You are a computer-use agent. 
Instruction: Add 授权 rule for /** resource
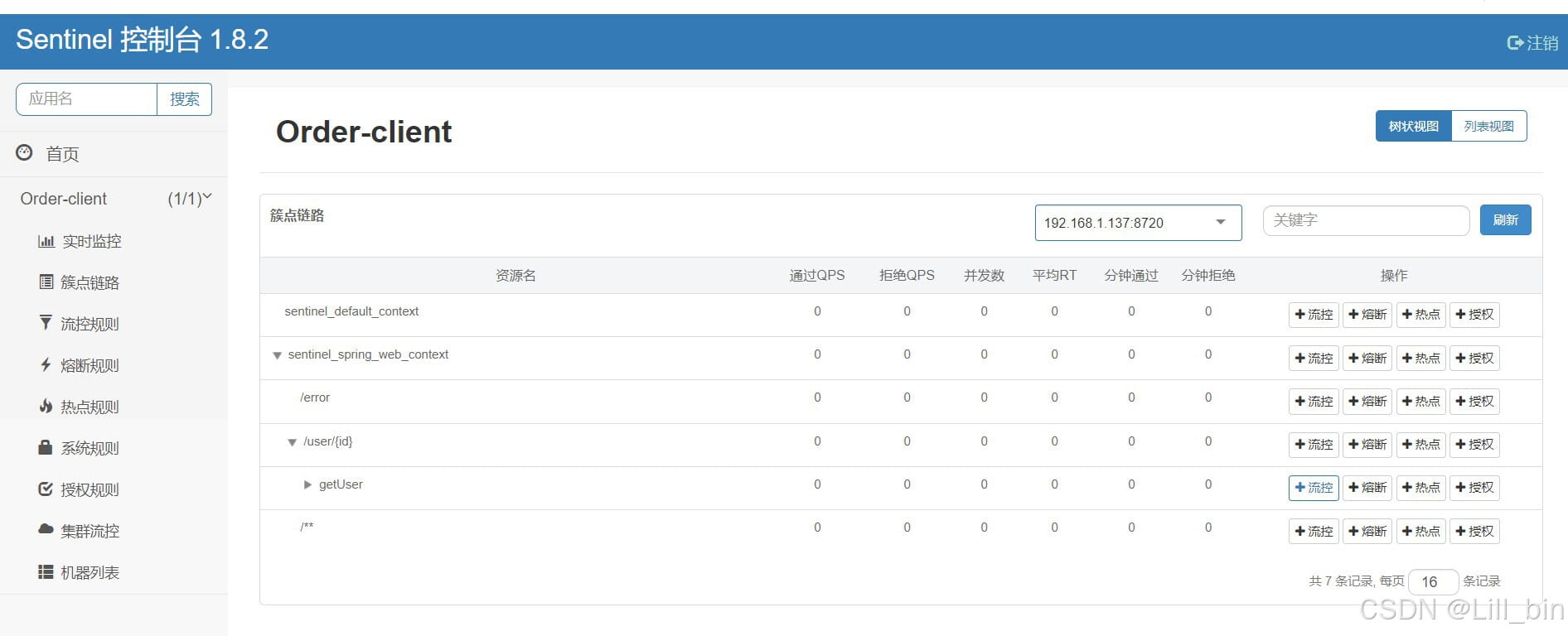point(1474,532)
